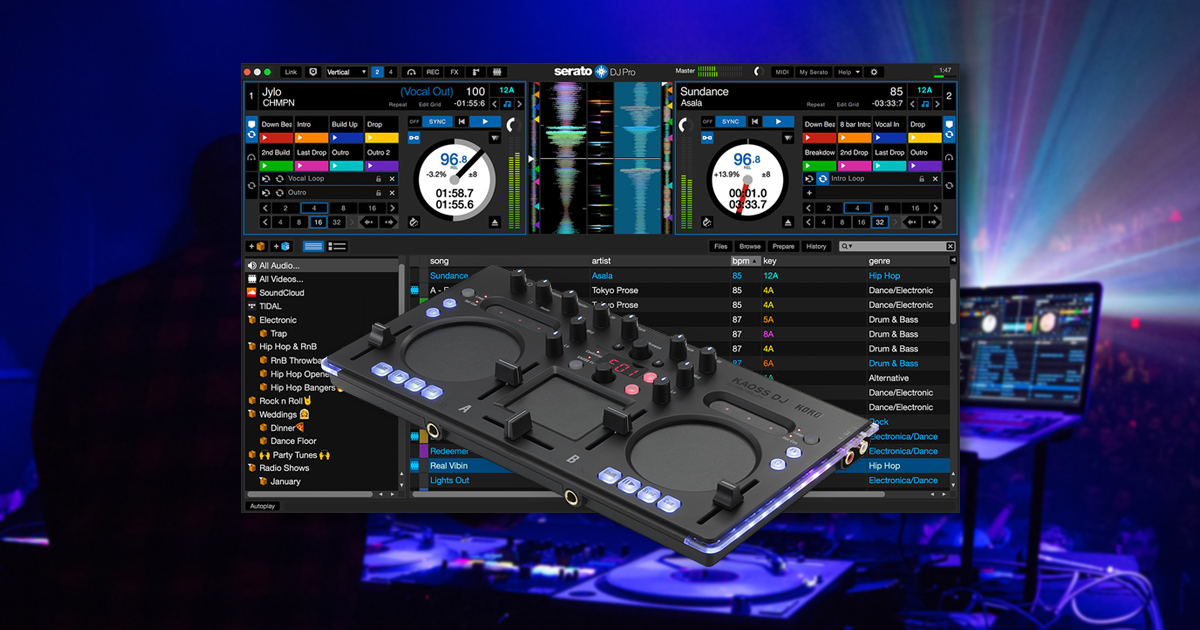The height and width of the screenshot is (630, 1200).
Task: Trigger deck 1 Last Drop pink cue
Action: tap(312, 166)
